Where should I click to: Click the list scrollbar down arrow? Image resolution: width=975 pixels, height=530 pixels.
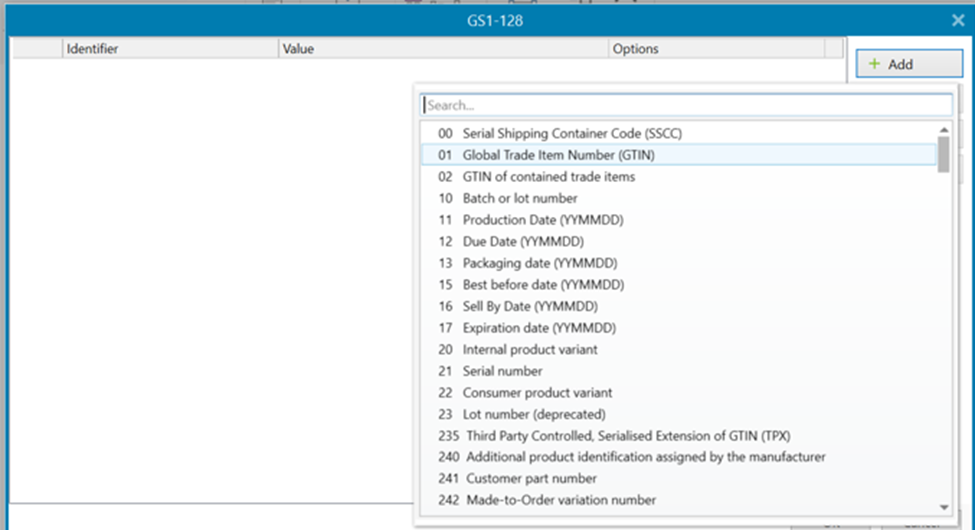(944, 508)
